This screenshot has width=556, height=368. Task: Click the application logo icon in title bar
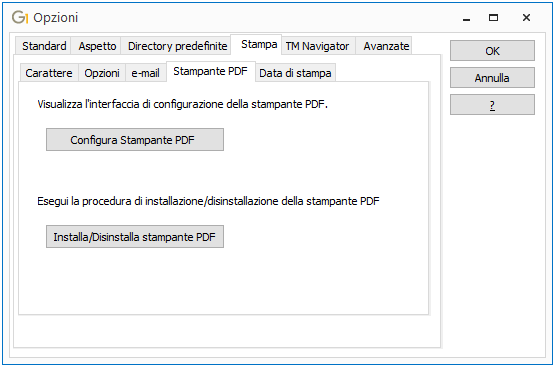click(20, 17)
